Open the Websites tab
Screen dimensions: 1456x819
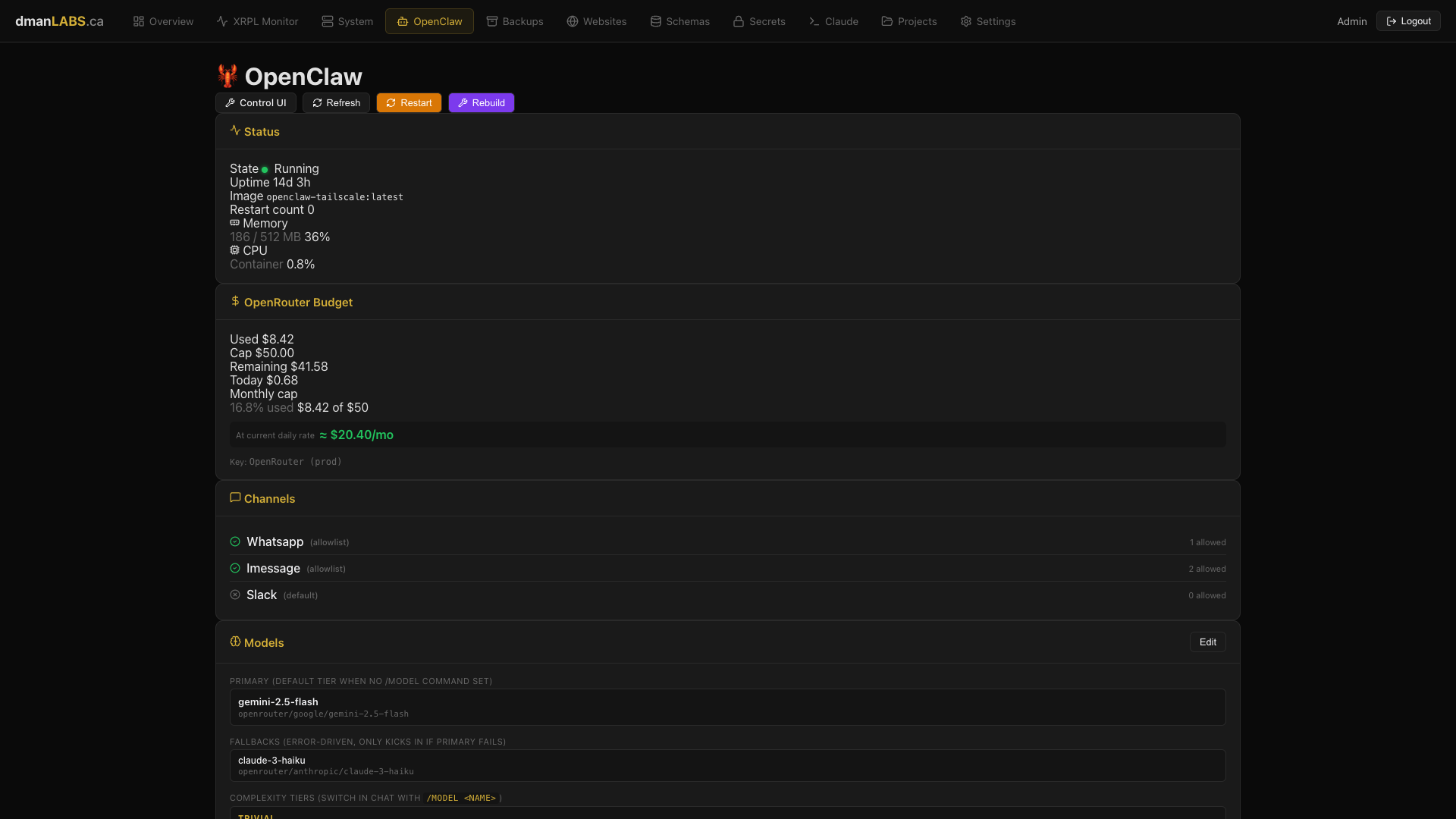(x=597, y=21)
